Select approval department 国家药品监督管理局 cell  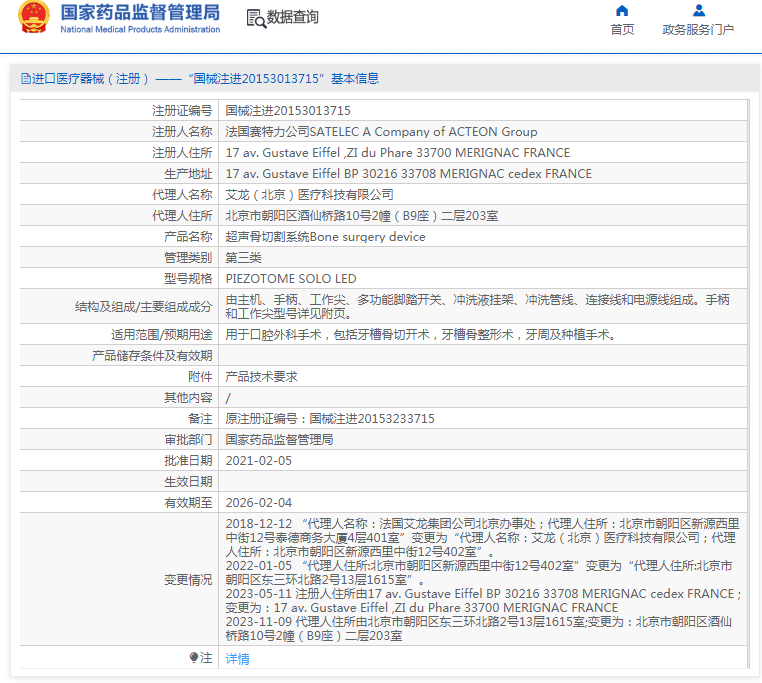click(279, 439)
